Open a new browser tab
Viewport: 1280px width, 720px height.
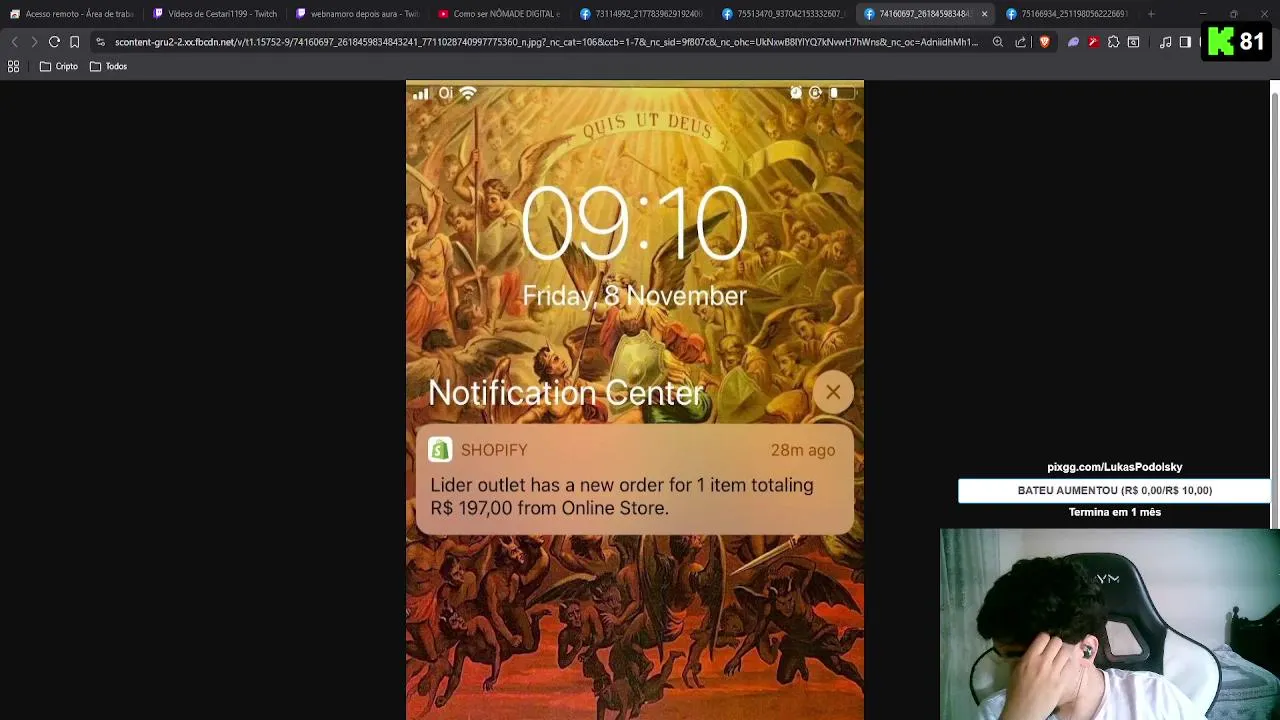pyautogui.click(x=1151, y=14)
